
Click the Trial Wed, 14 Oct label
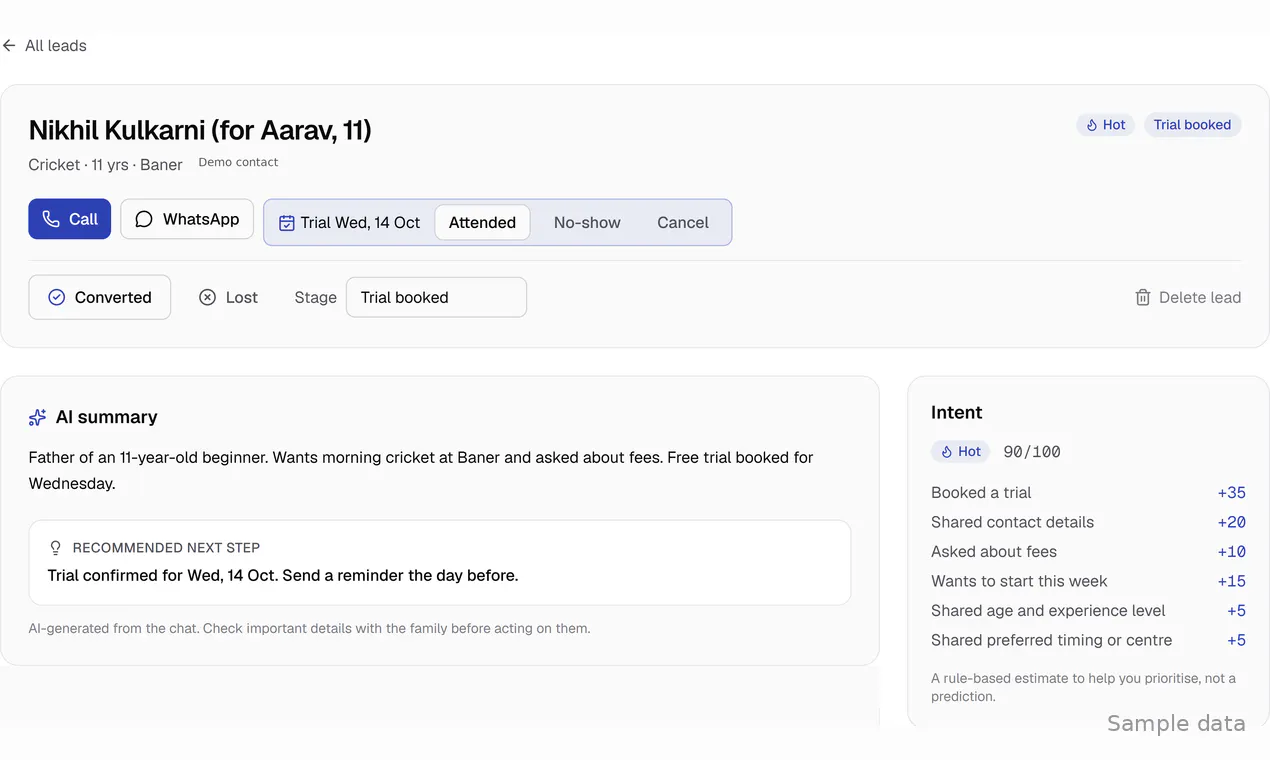[360, 223]
